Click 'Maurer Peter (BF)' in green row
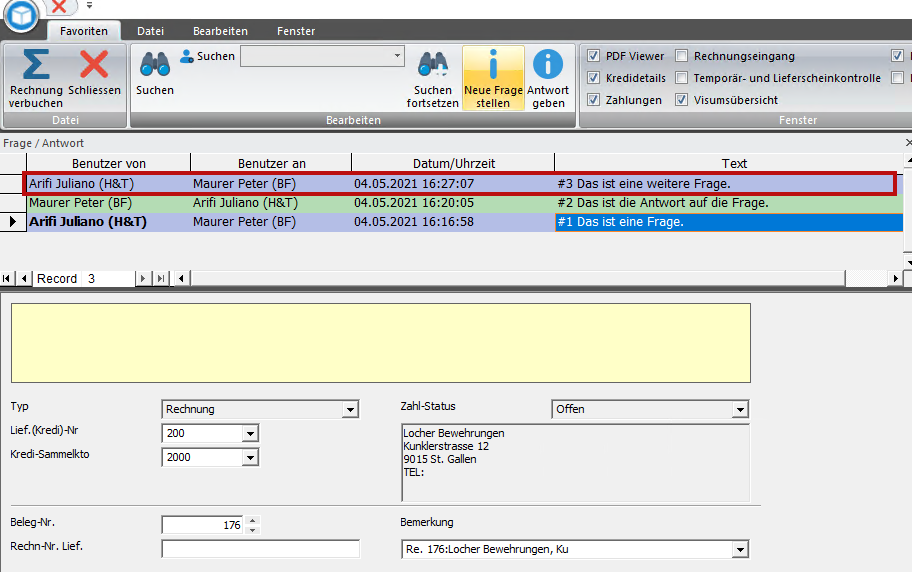Image resolution: width=912 pixels, height=572 pixels. coord(109,203)
